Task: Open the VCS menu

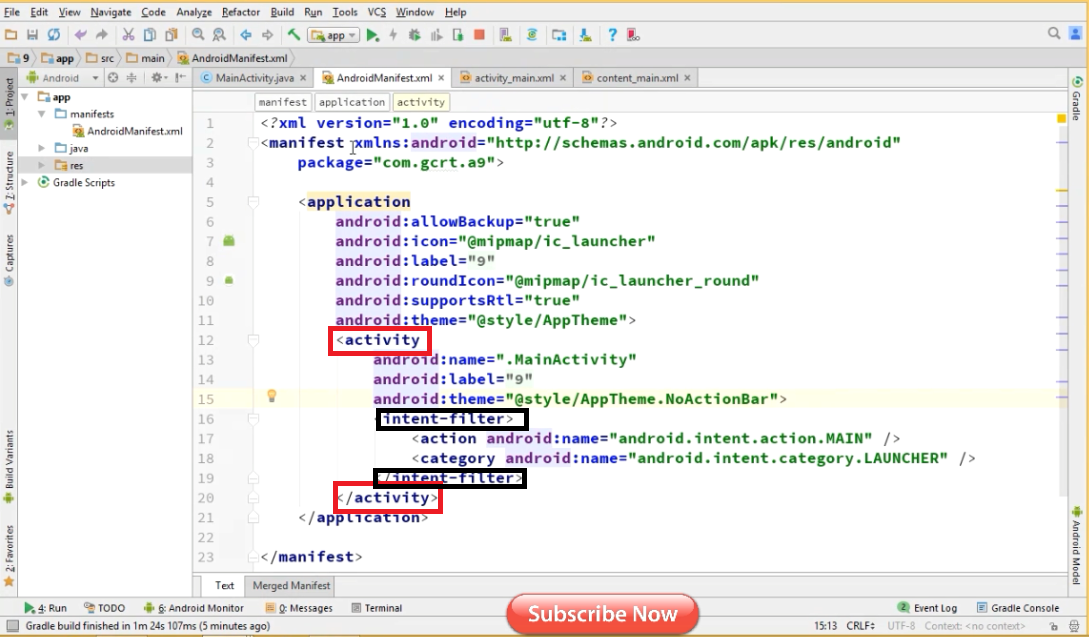Action: pyautogui.click(x=376, y=12)
